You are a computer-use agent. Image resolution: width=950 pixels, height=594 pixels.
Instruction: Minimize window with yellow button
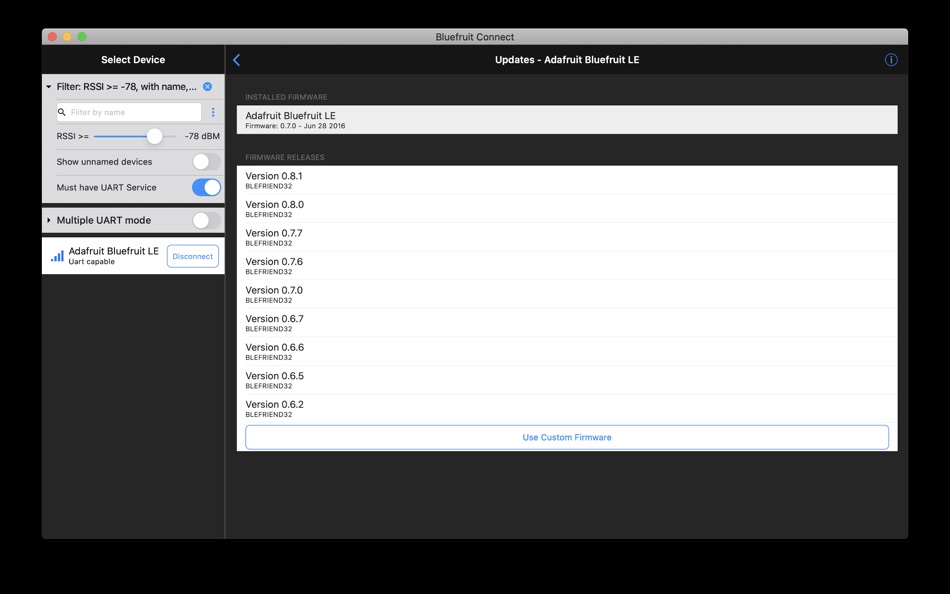point(67,37)
